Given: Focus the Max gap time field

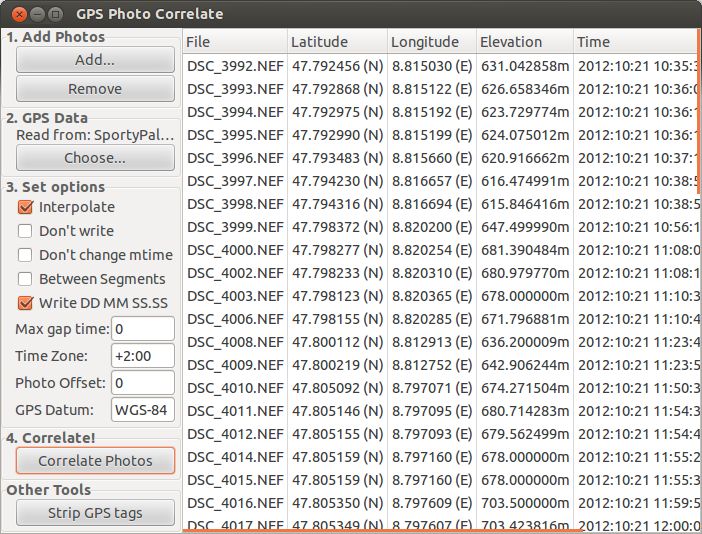Looking at the screenshot, I should point(143,329).
